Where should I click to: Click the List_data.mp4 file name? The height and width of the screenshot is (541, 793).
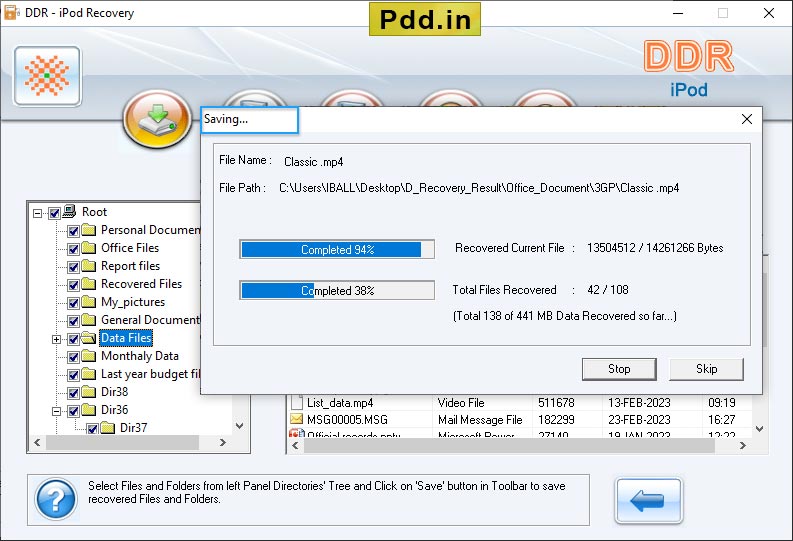coord(340,403)
